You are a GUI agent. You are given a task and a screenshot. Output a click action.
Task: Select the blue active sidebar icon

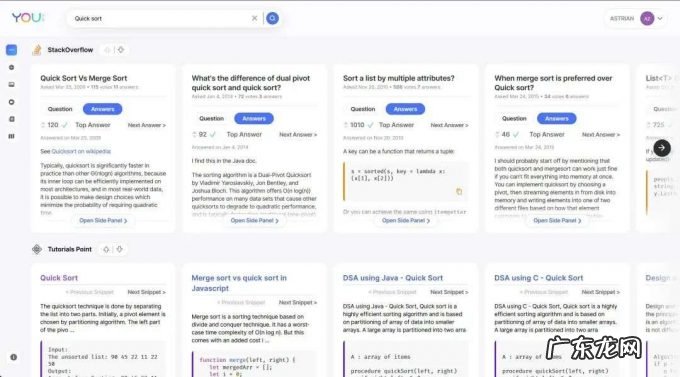click(x=12, y=50)
